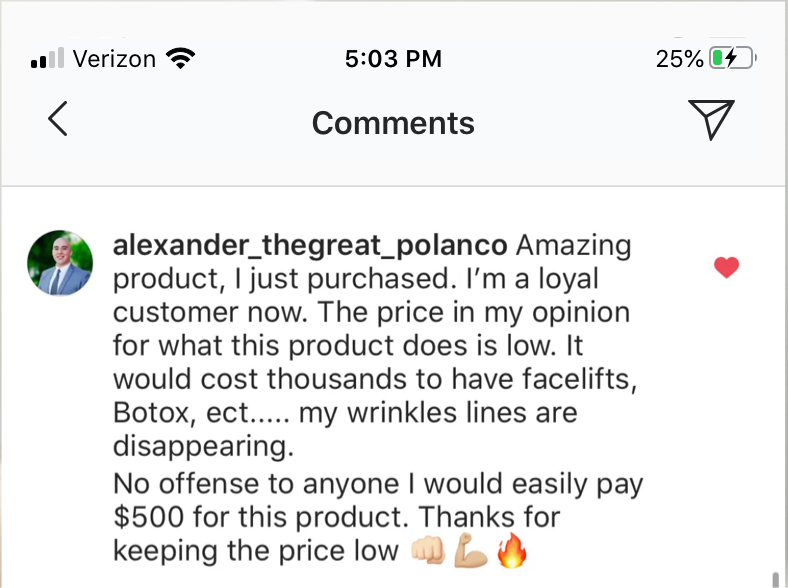788x588 pixels.
Task: Open alexander_thegreat_polanco's profile picture
Action: [x=60, y=263]
